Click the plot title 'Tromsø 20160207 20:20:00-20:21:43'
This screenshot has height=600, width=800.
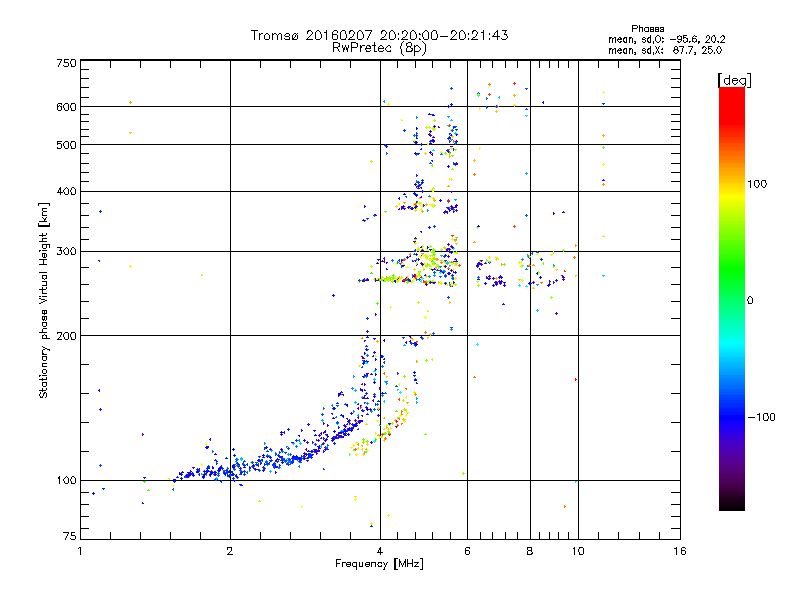coord(379,35)
